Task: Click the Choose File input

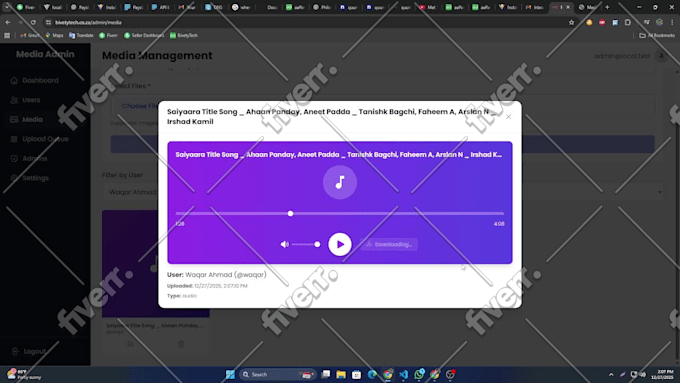Action: (x=383, y=106)
